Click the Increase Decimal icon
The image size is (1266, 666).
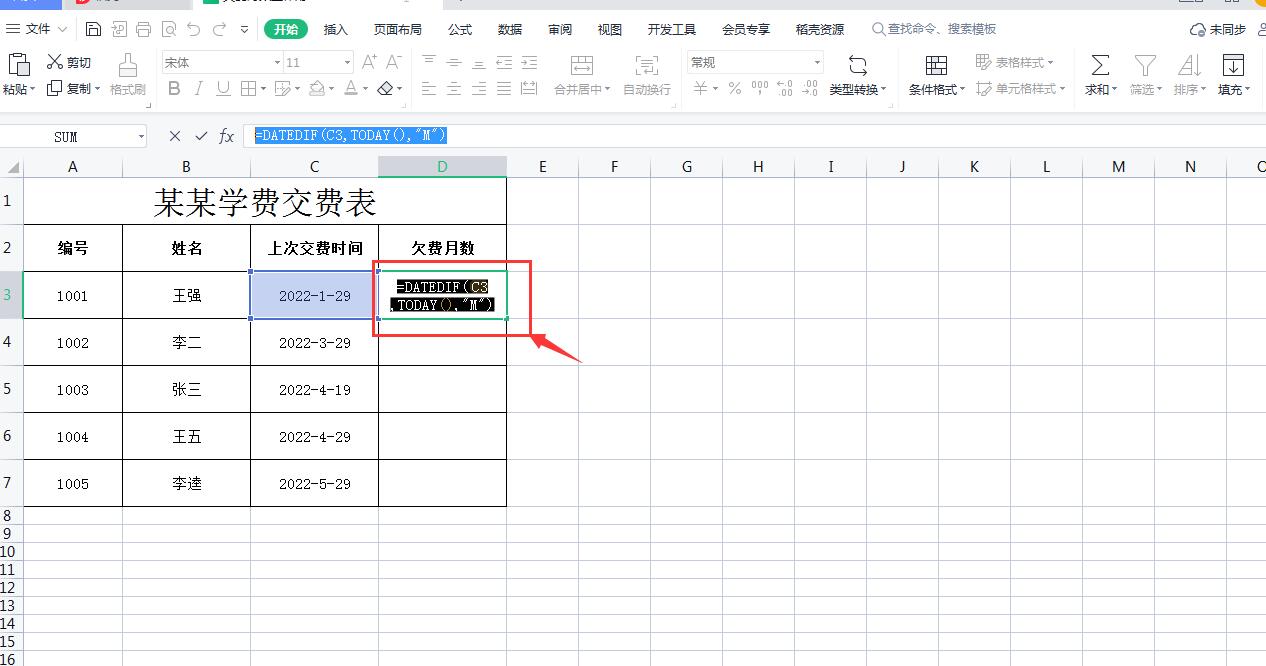(784, 89)
